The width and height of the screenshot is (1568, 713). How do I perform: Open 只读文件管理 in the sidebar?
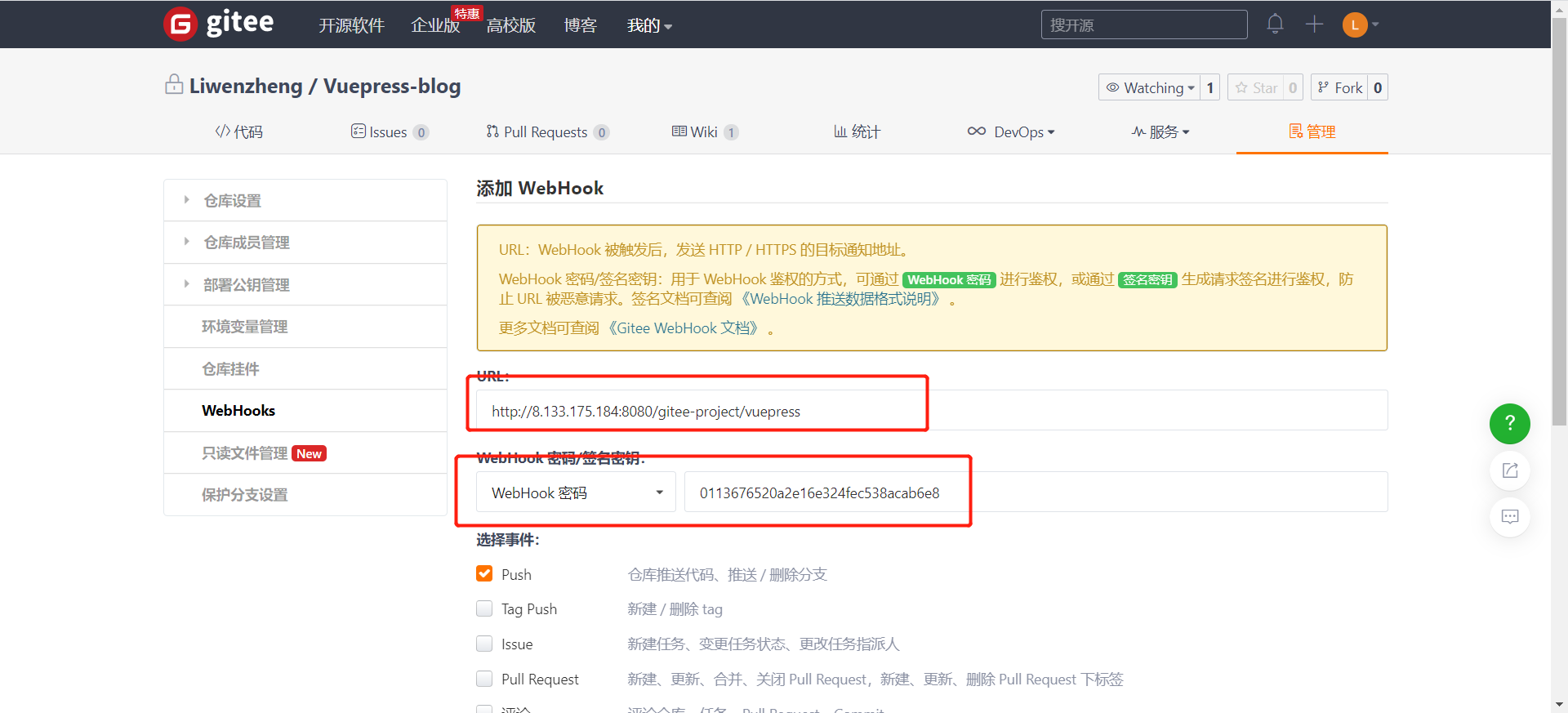305,452
